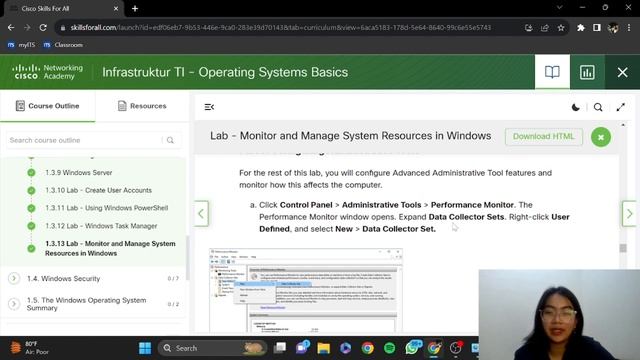
Task: Click the install app icon in the address bar
Action: (529, 28)
